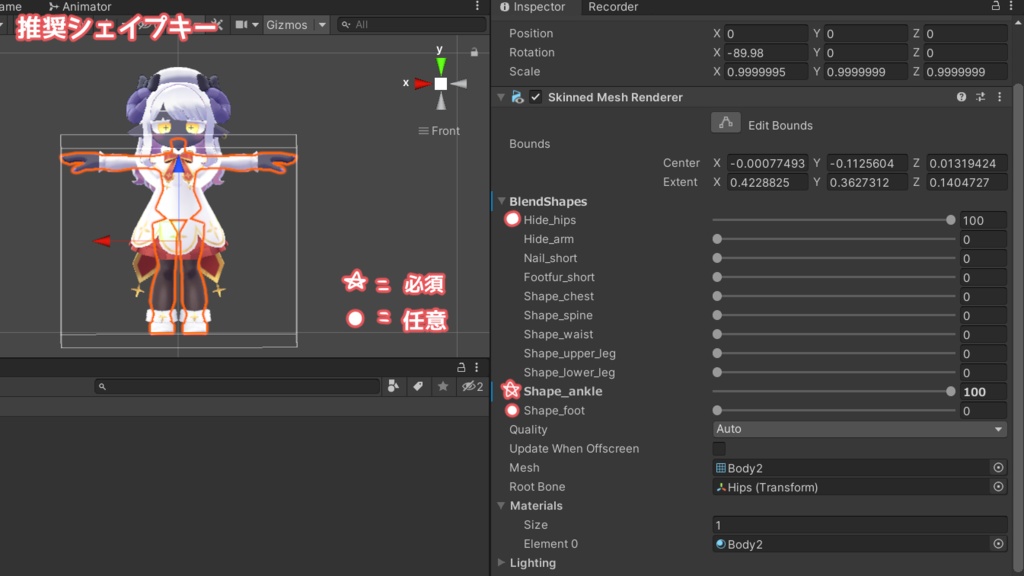The width and height of the screenshot is (1024, 576).
Task: Click the Shape_chest slider track
Action: 834,296
